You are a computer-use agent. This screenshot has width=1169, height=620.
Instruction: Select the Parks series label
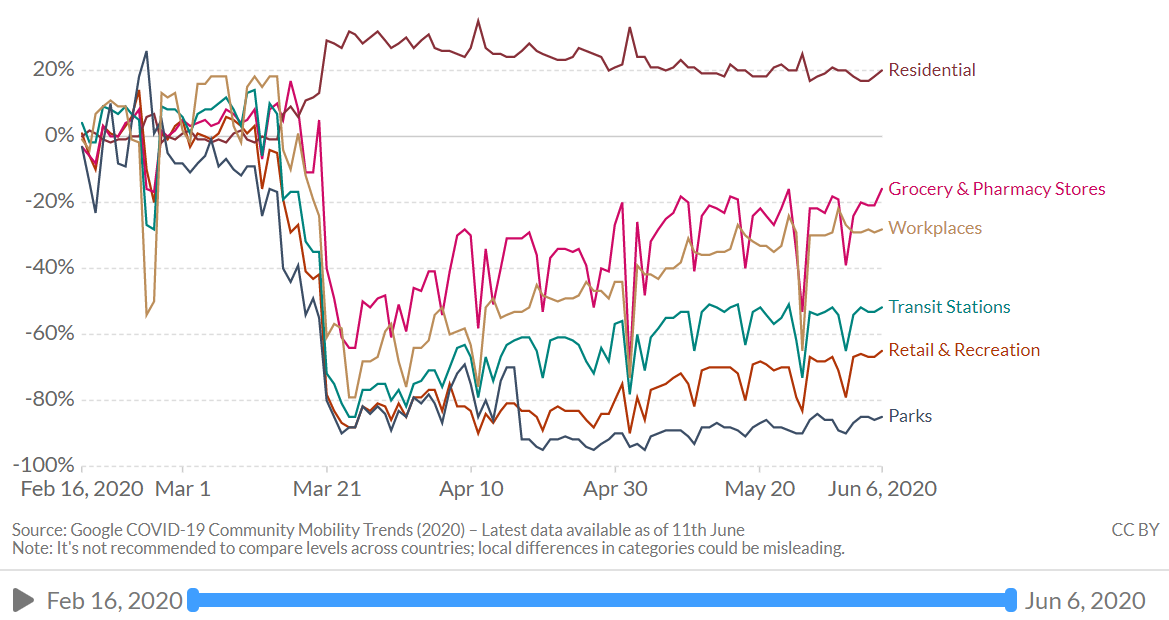(x=909, y=416)
